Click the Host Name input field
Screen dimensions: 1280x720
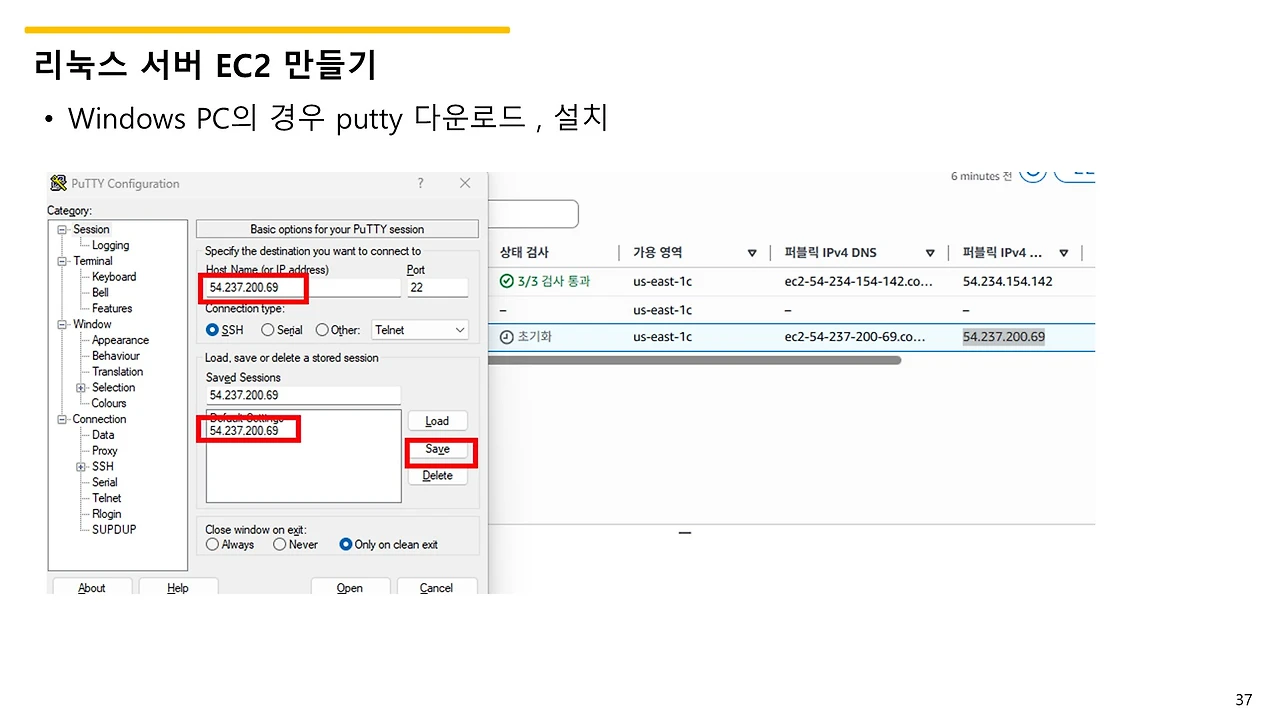(x=303, y=288)
